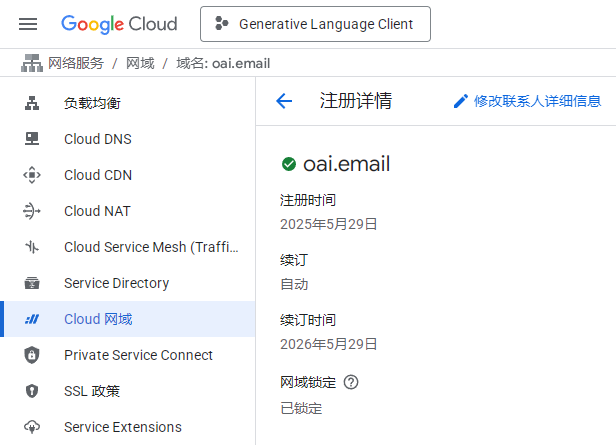The width and height of the screenshot is (616, 445).
Task: Click the green verified checkmark beside oai.email
Action: [x=289, y=164]
